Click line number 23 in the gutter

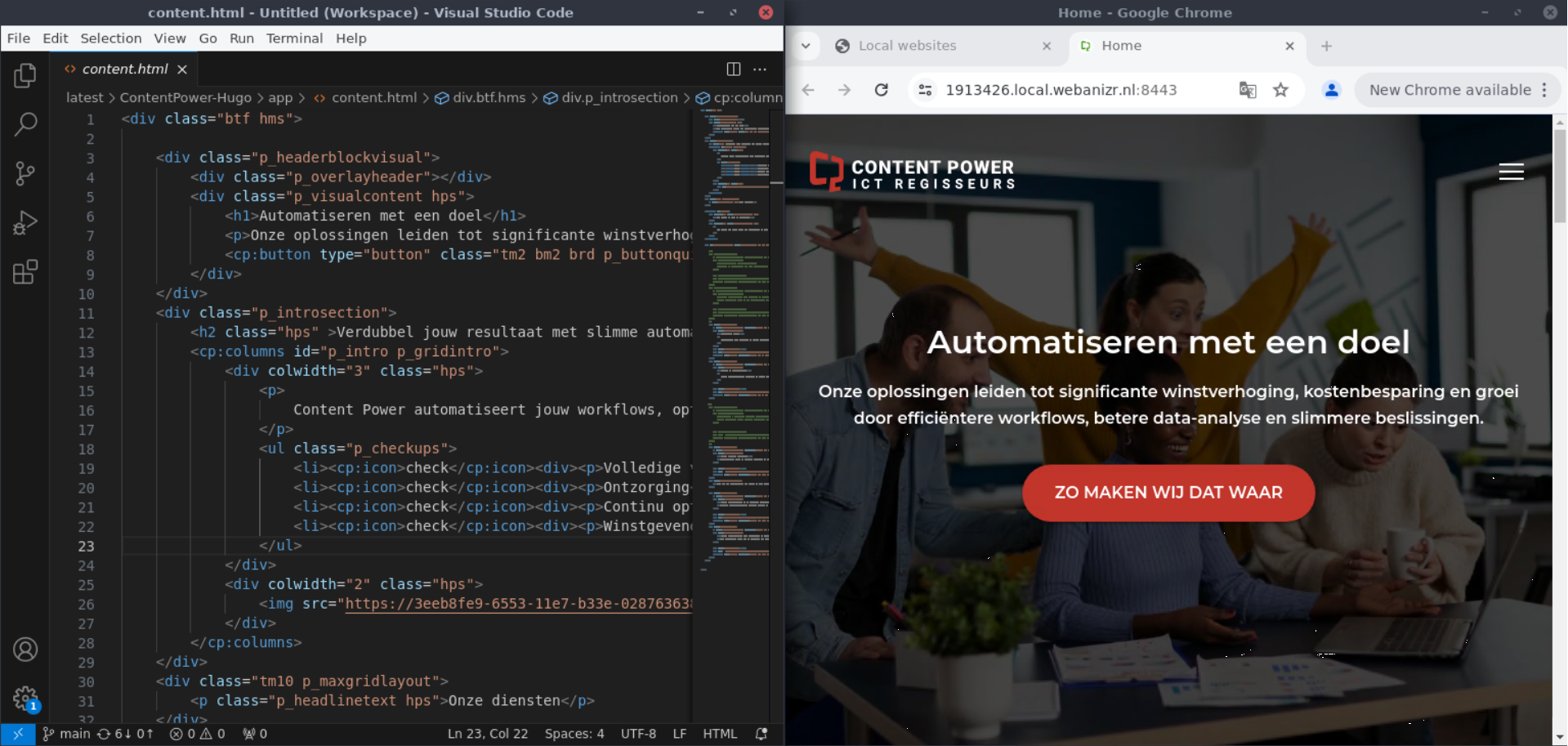(86, 547)
